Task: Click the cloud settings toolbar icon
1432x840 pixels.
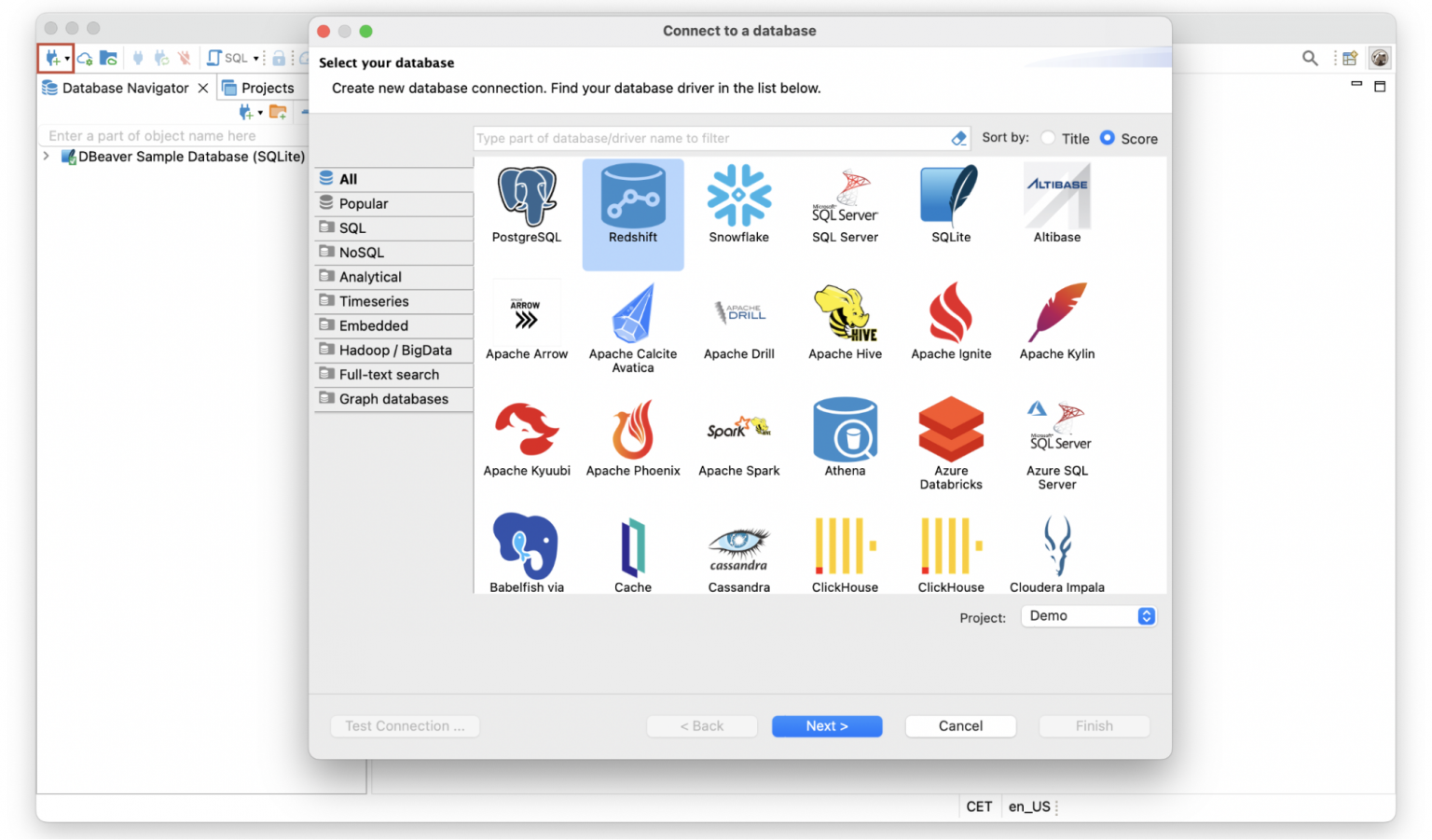Action: (x=84, y=58)
